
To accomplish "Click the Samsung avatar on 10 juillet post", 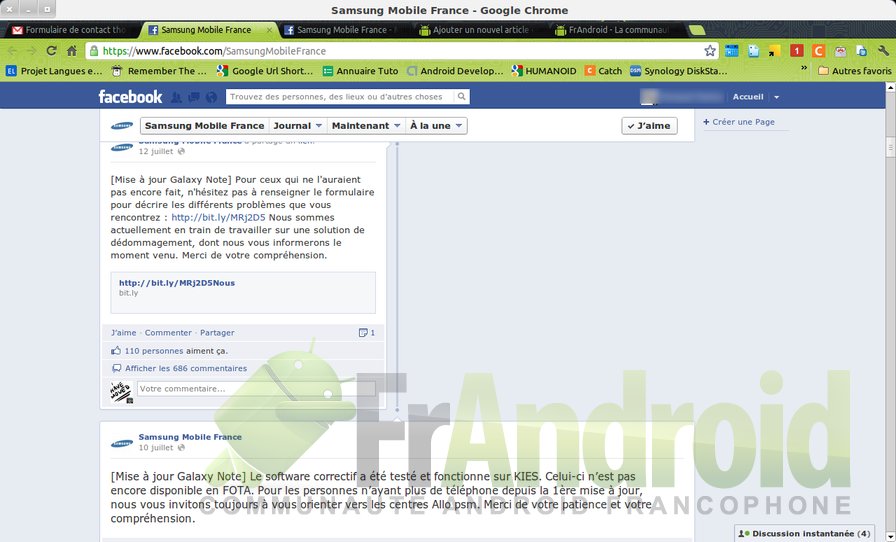I will [122, 443].
